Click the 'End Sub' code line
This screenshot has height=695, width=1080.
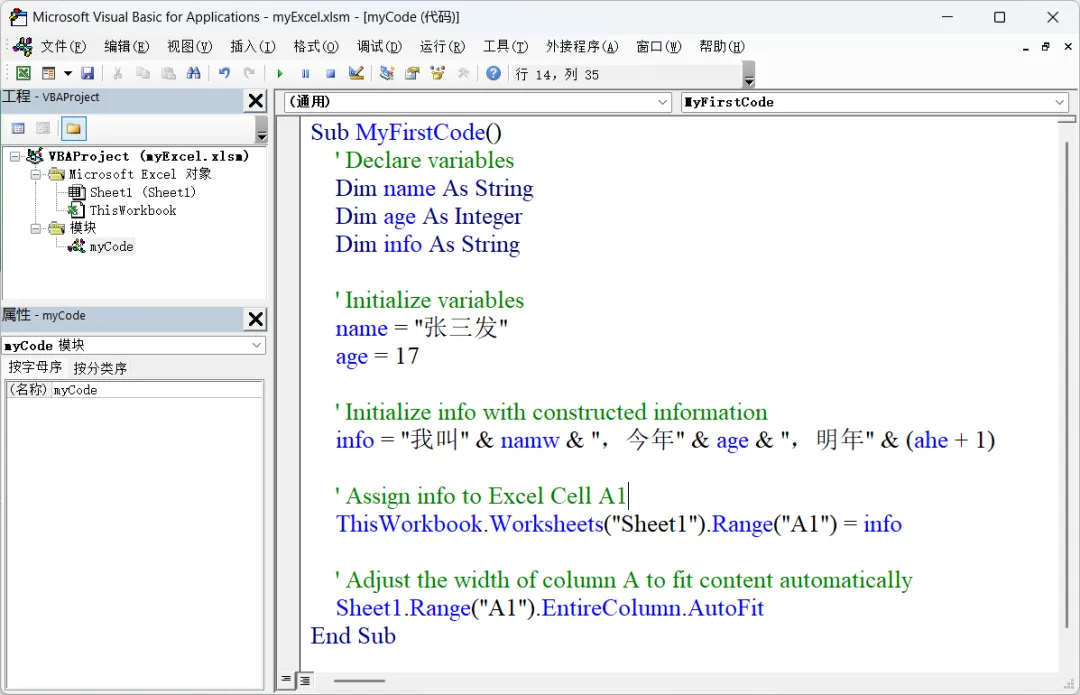(353, 636)
